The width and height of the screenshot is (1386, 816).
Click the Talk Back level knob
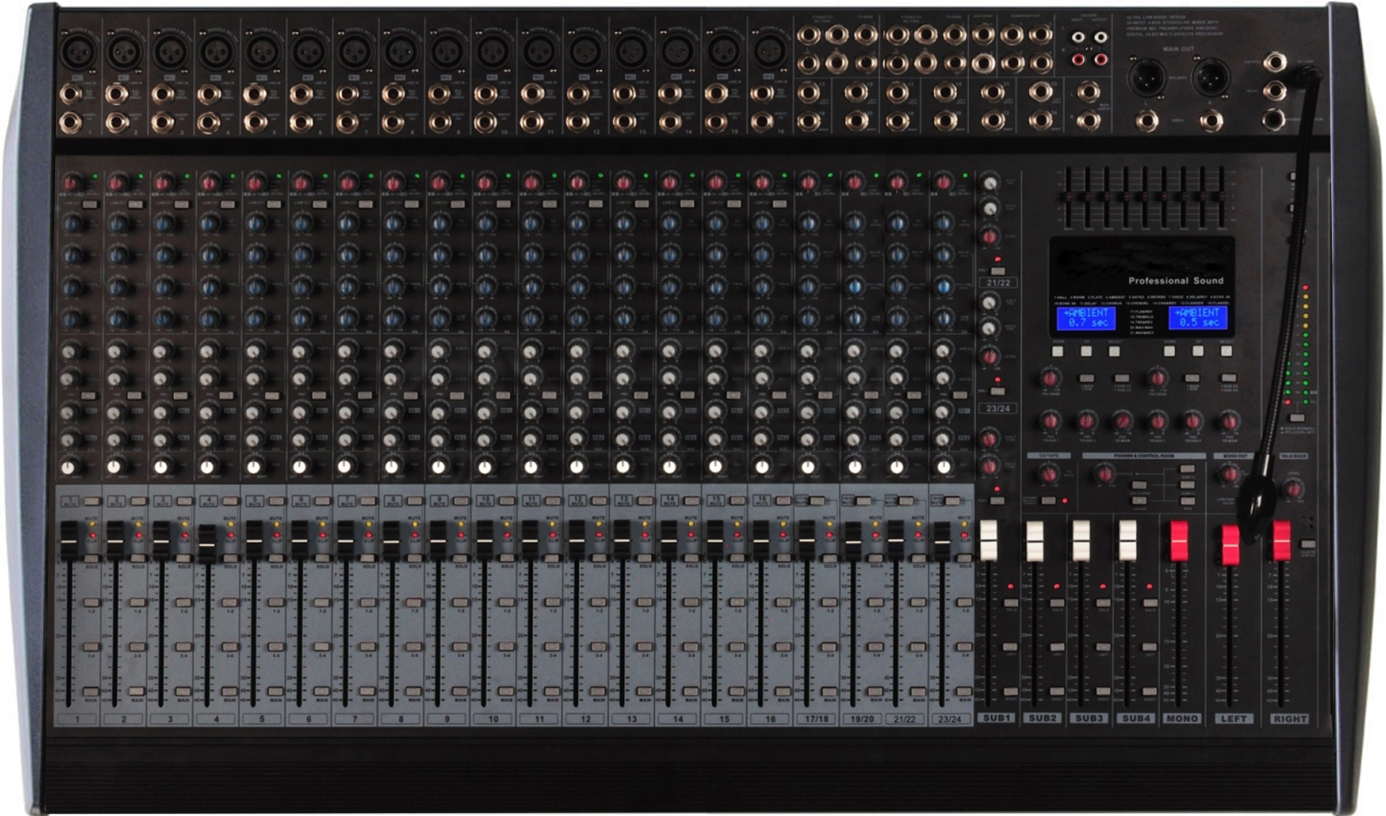click(x=1293, y=489)
